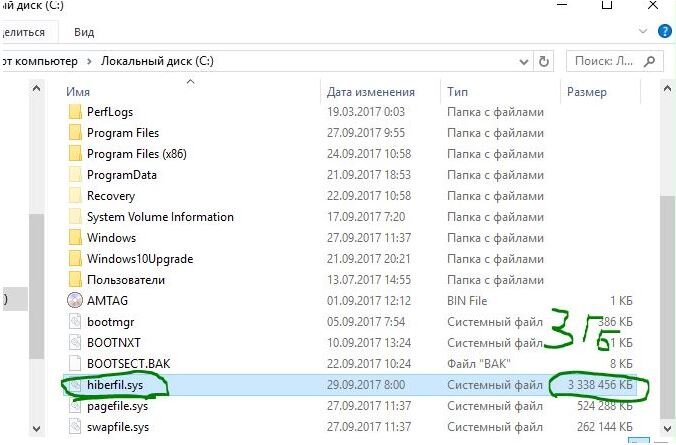Select the System Volume Information folder name

tap(160, 217)
